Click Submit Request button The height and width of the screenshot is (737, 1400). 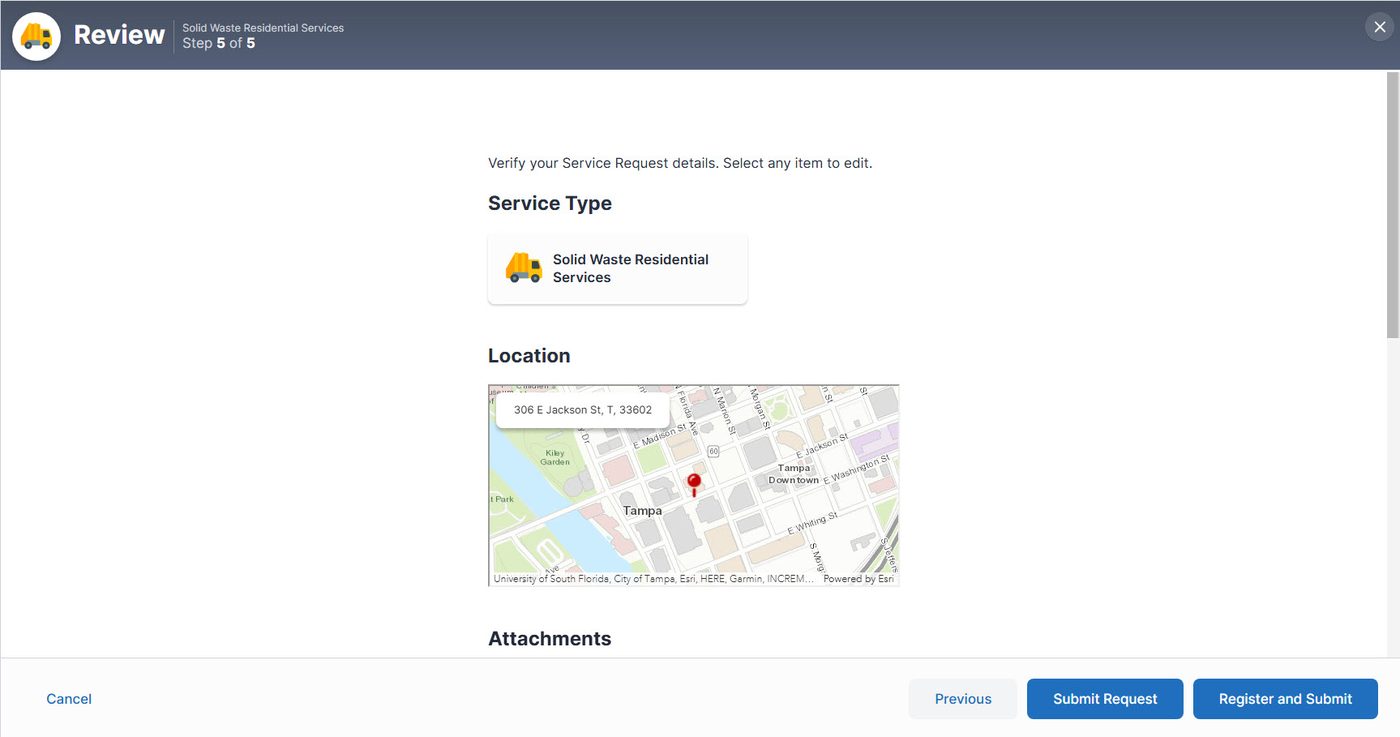coord(1105,699)
